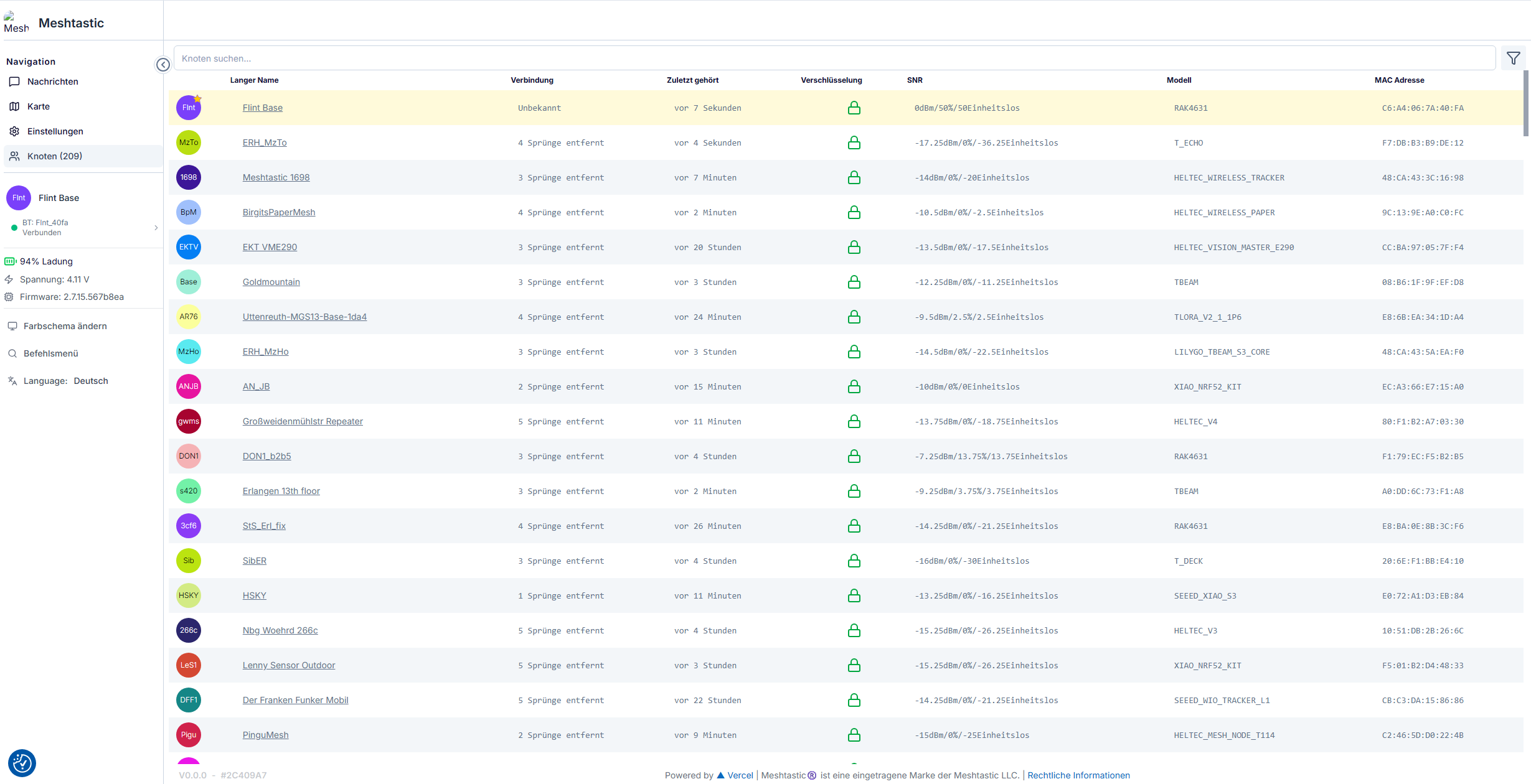Click the s420 green avatar
The width and height of the screenshot is (1531, 784).
point(189,491)
